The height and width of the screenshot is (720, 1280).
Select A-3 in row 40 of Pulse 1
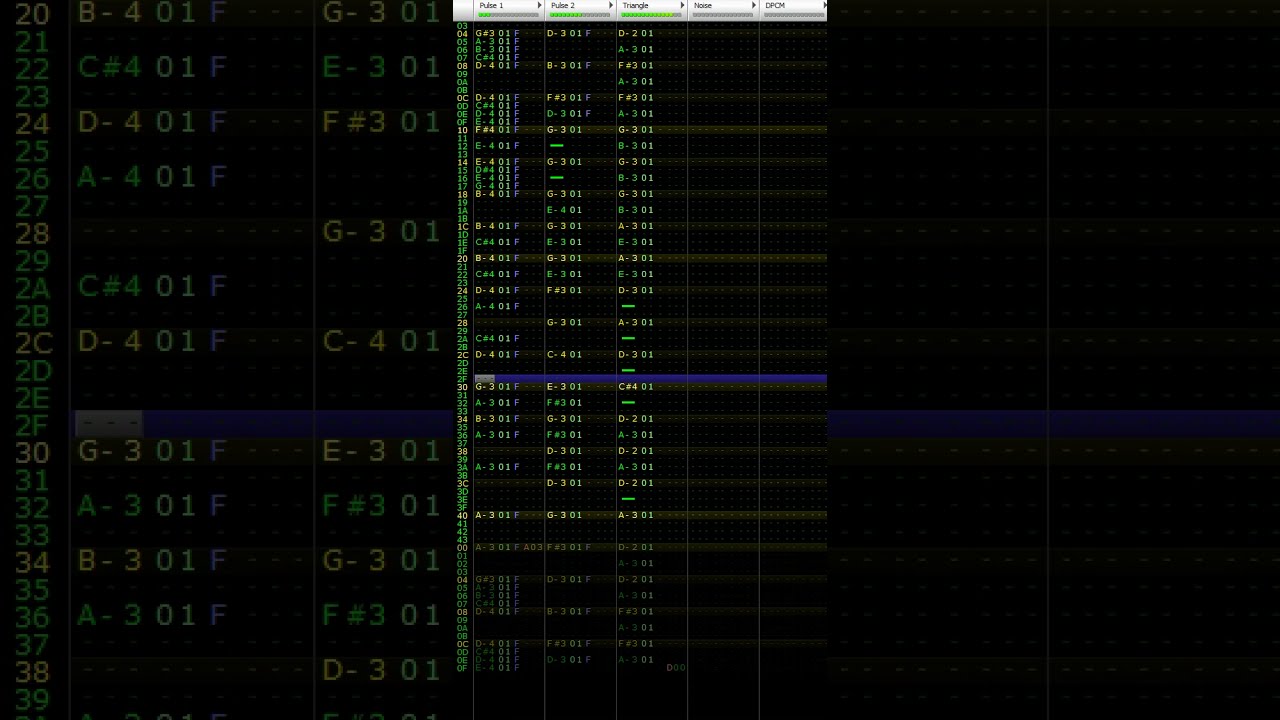(485, 515)
